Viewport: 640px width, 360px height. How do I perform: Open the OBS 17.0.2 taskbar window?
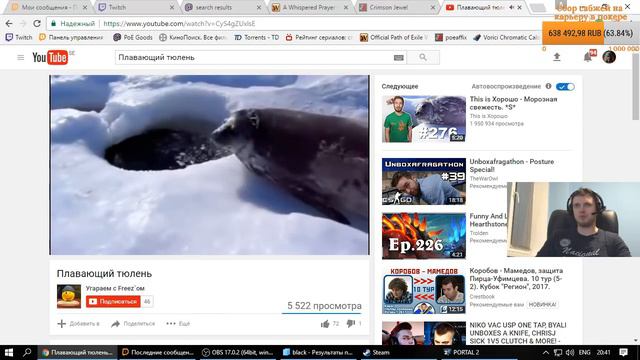point(238,353)
